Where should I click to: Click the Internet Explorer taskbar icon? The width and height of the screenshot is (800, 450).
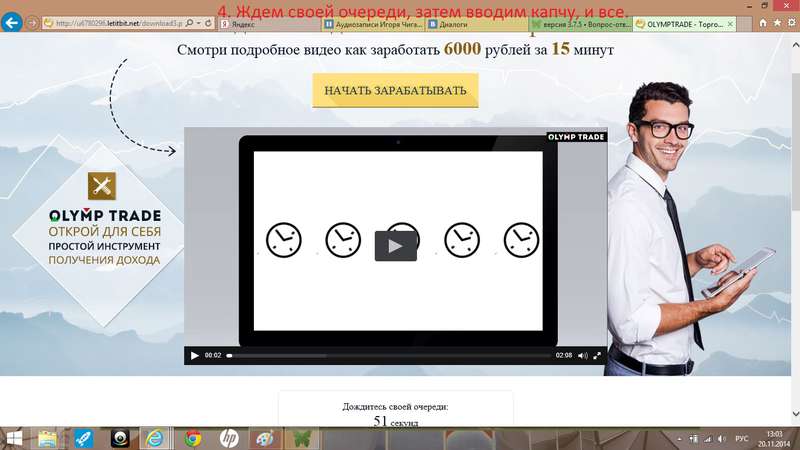tap(155, 439)
